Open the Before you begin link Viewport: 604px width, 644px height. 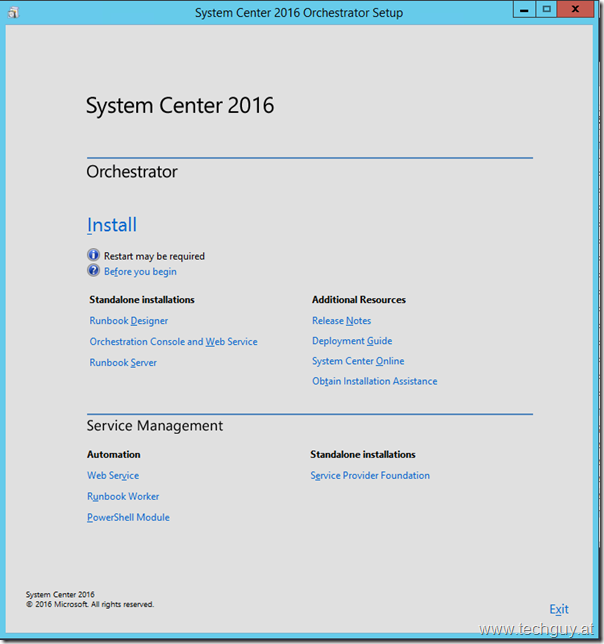(x=140, y=271)
